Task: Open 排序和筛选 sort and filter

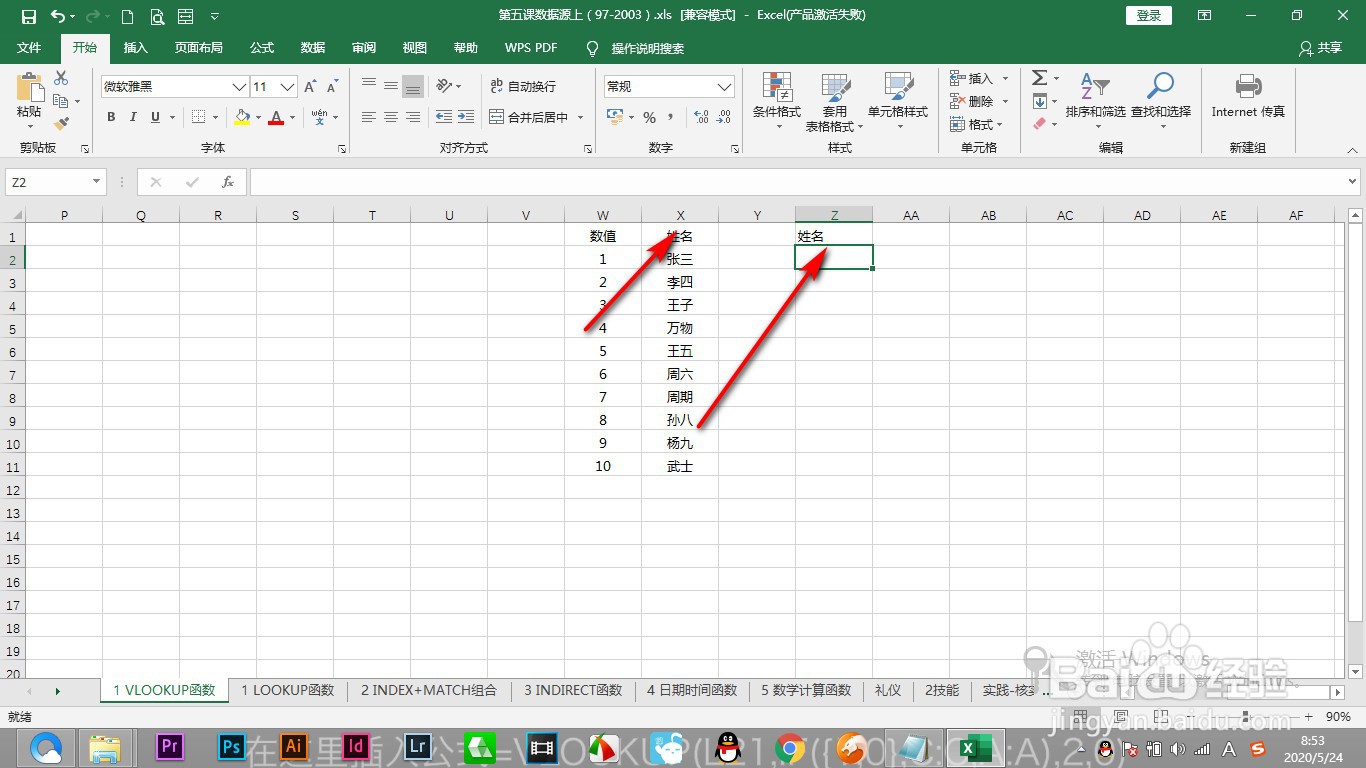Action: (x=1095, y=101)
